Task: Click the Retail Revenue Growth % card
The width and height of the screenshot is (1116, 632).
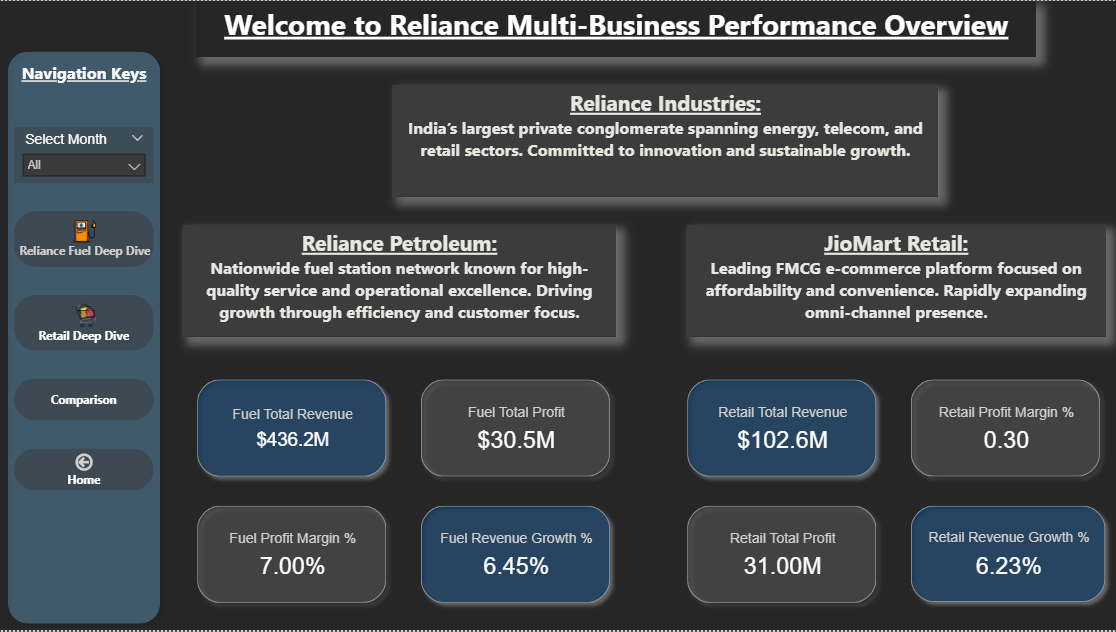Action: click(x=1008, y=554)
